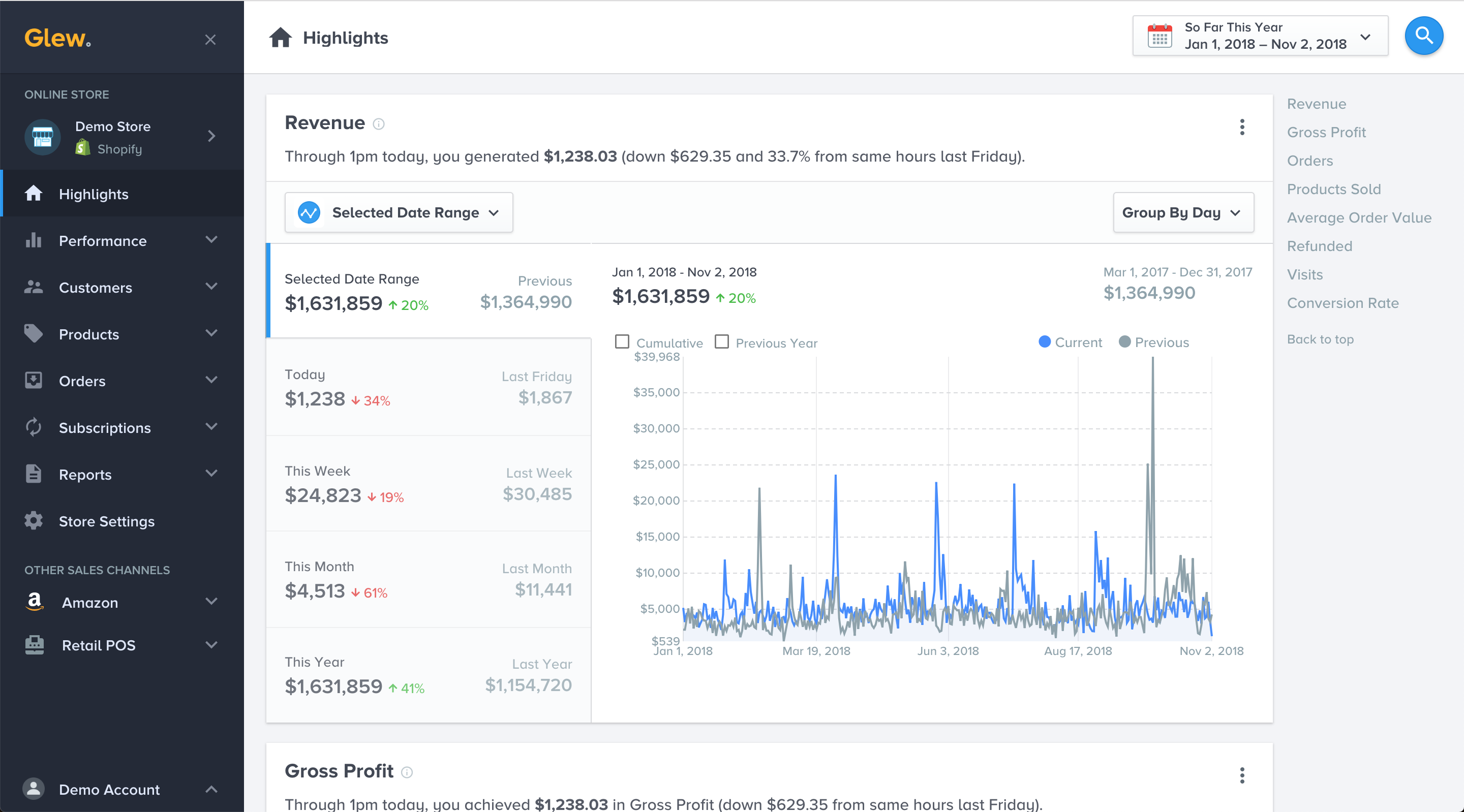Jump to Revenue in the right navigation
This screenshot has height=812, width=1464.
tap(1316, 104)
